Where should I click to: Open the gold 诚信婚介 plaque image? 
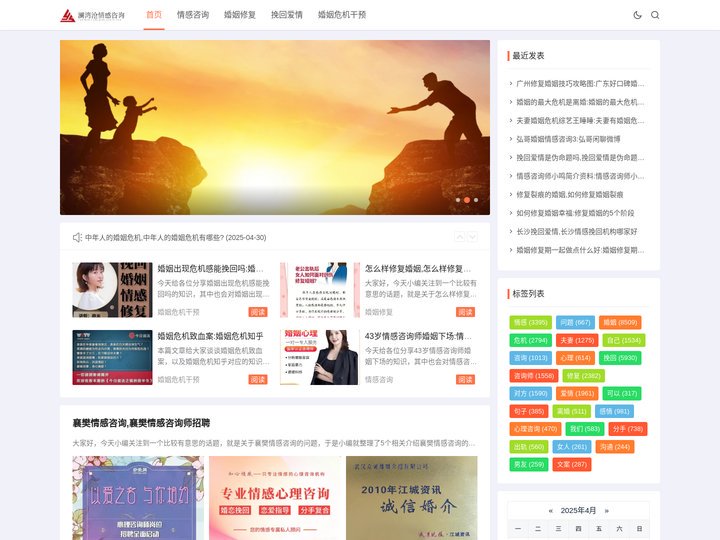[x=412, y=498]
